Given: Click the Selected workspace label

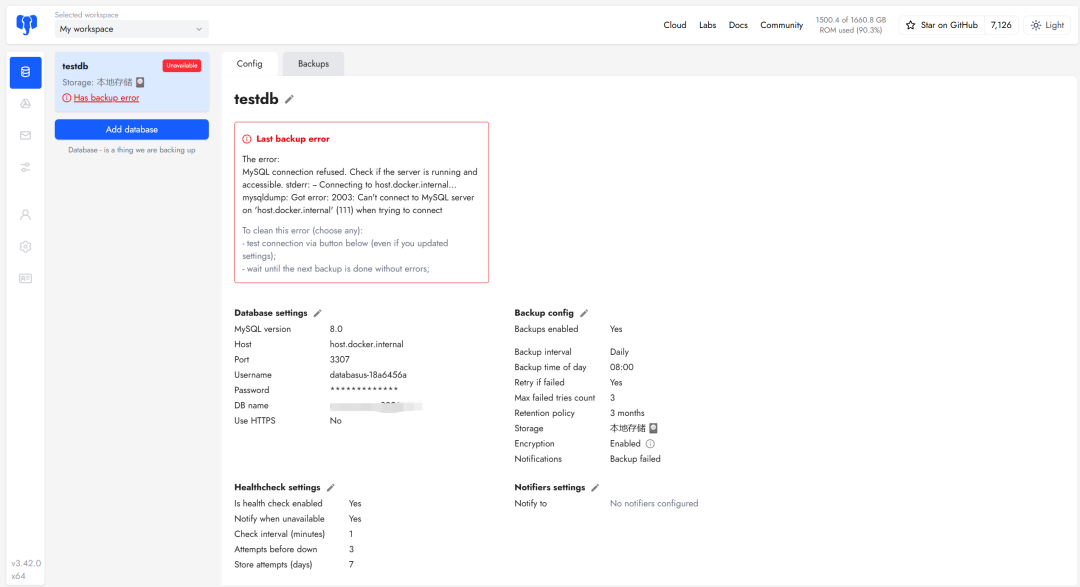Looking at the screenshot, I should [x=87, y=14].
